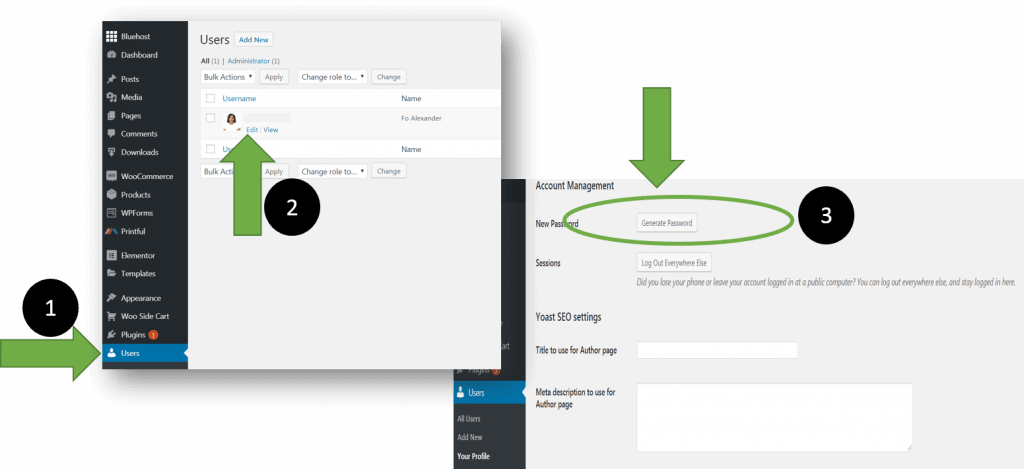Filter users by the All link
1024x469 pixels.
[205, 61]
